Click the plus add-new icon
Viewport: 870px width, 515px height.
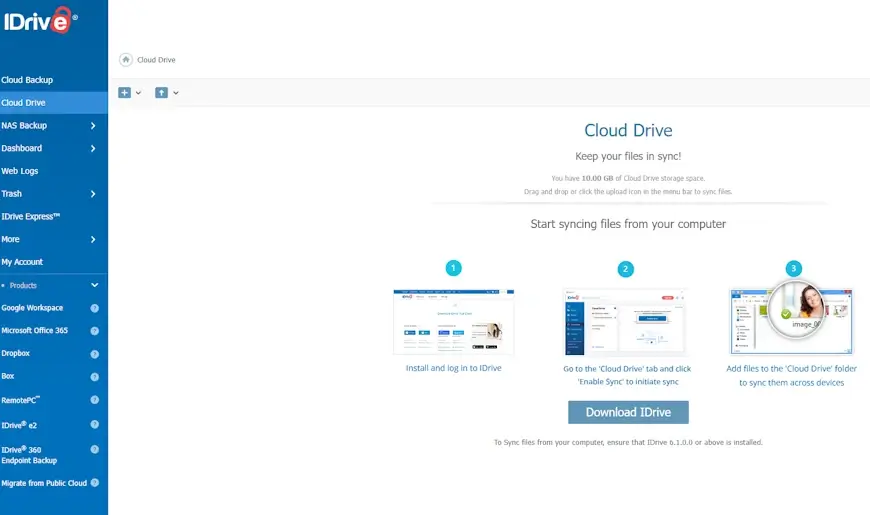pos(124,93)
